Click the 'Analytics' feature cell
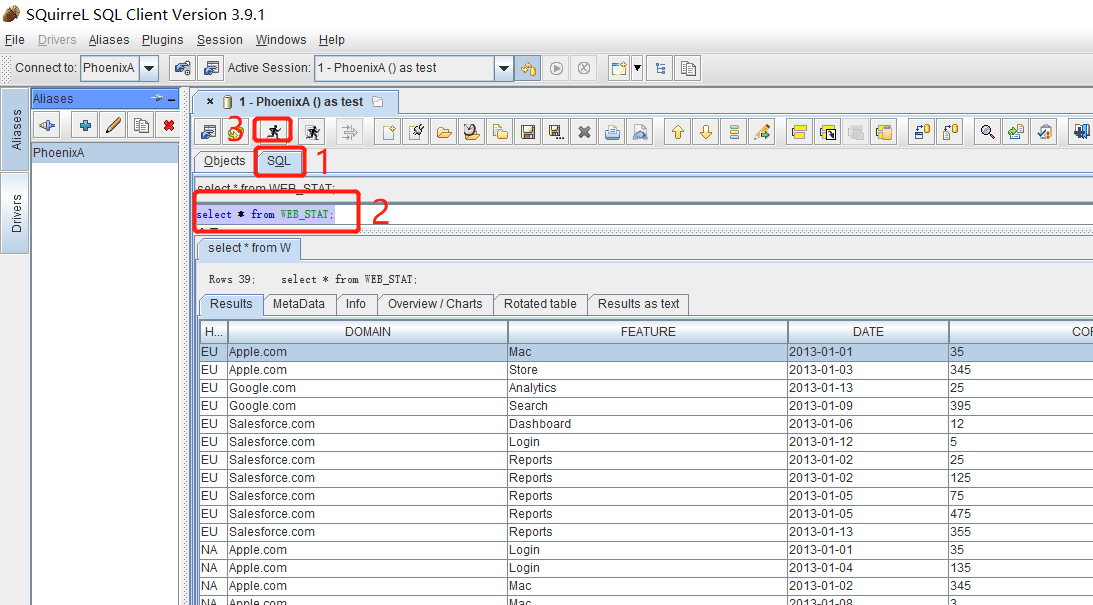 click(648, 388)
